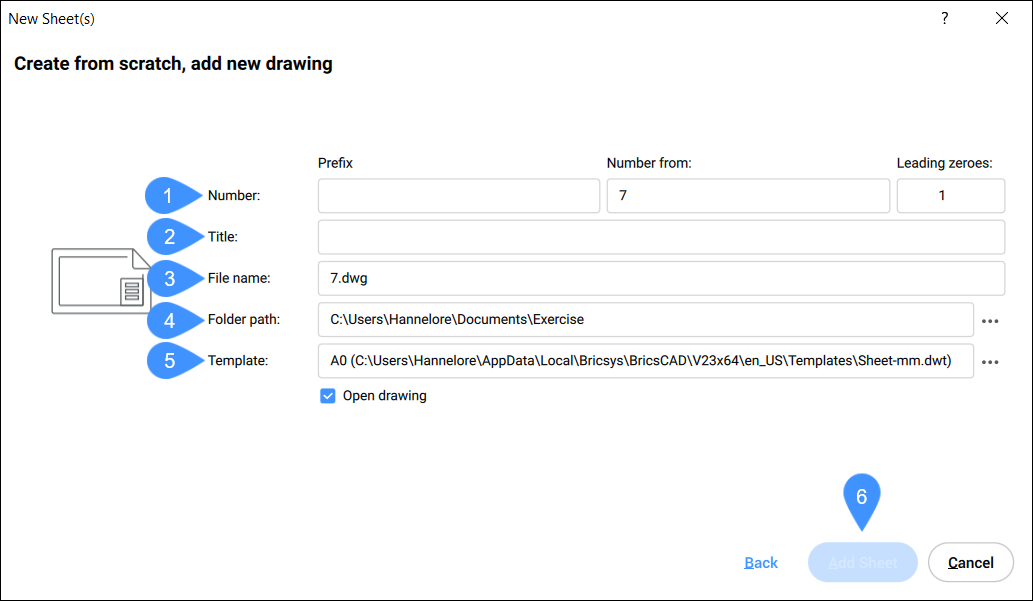Viewport: 1033px width, 601px height.
Task: Open the dialog help question mark
Action: click(945, 19)
